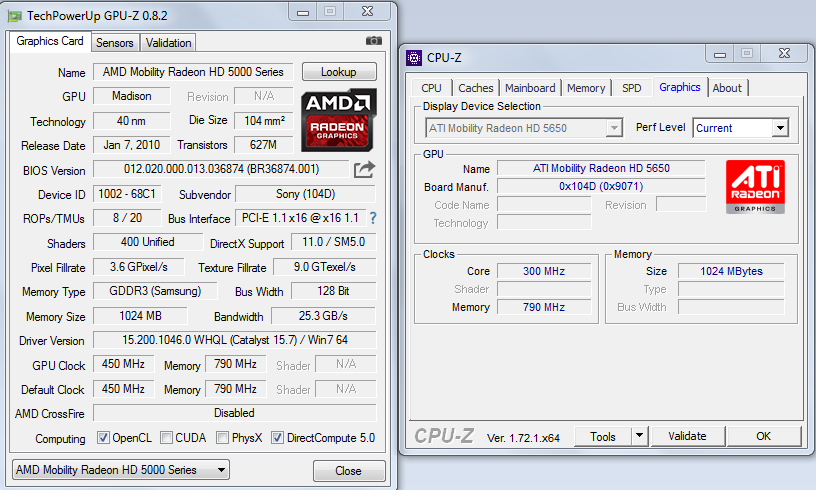Click the Release Date Jan 7, 2010 value
The width and height of the screenshot is (816, 490).
coord(132,145)
